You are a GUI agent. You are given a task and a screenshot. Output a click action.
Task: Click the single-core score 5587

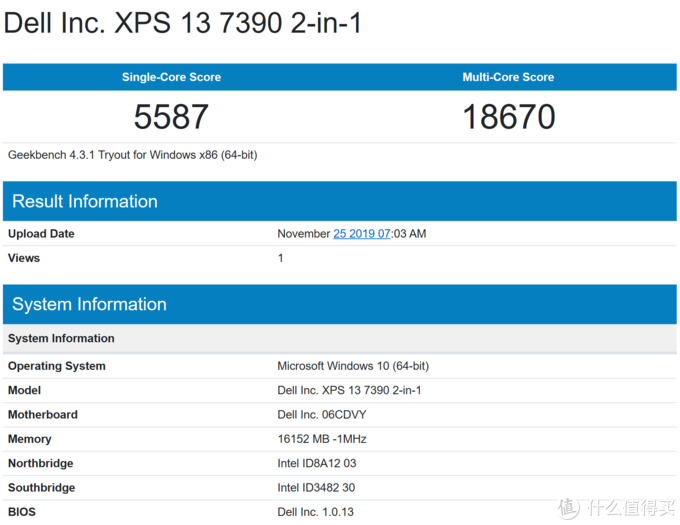pos(171,117)
